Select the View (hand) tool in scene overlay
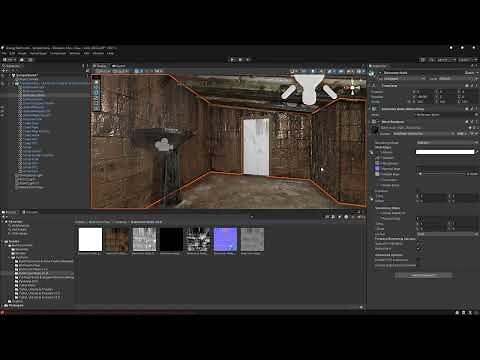Viewport: 480px width, 360px height. [x=97, y=83]
